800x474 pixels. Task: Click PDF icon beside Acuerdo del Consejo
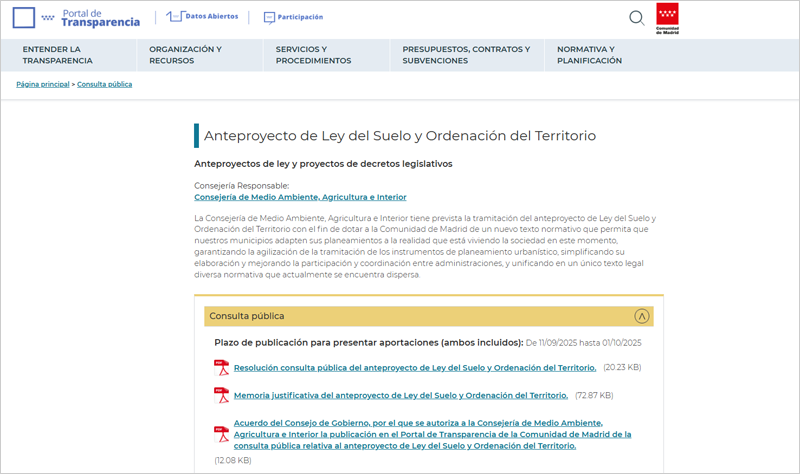click(x=222, y=434)
